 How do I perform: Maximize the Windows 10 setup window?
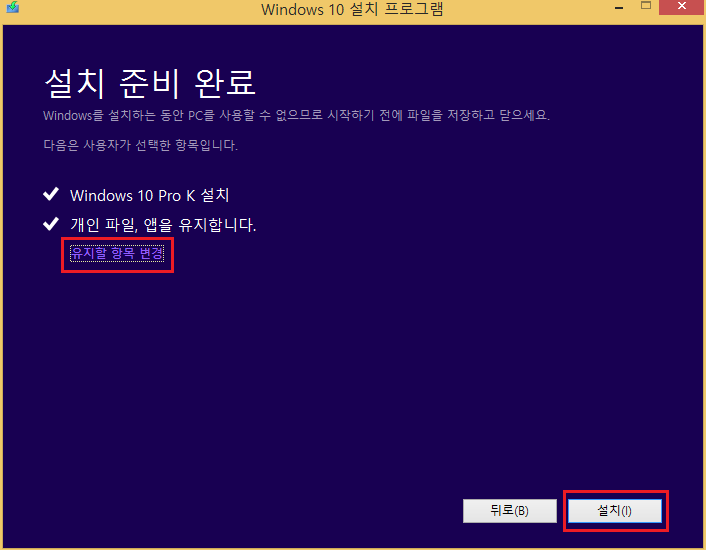click(x=646, y=6)
